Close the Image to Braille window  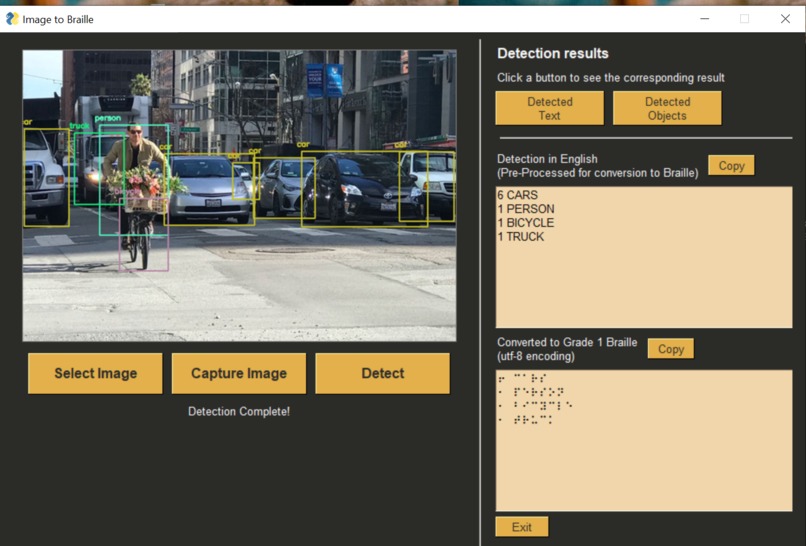coord(785,19)
